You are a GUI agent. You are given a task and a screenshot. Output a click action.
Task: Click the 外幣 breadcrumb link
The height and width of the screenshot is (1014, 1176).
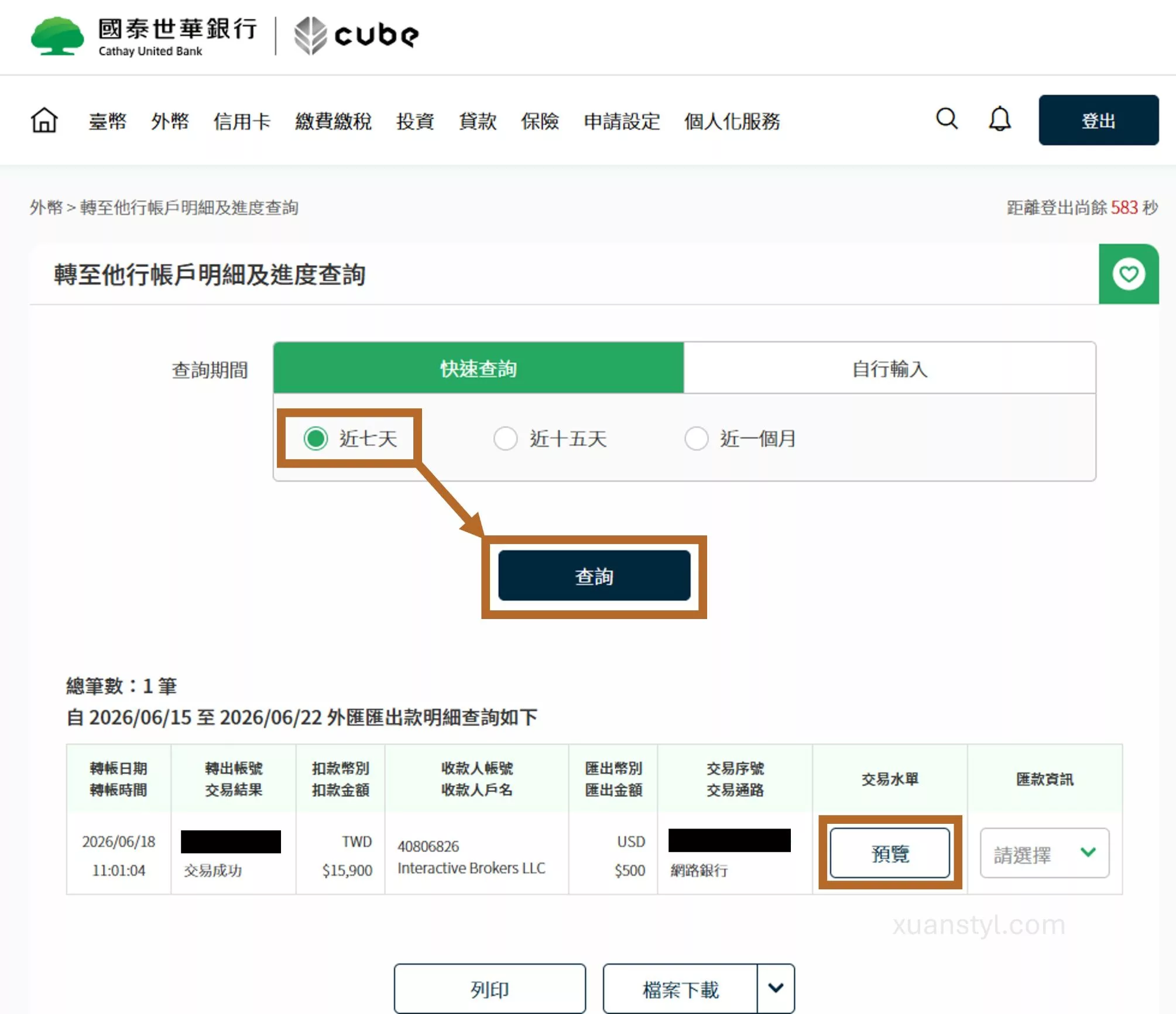(46, 207)
